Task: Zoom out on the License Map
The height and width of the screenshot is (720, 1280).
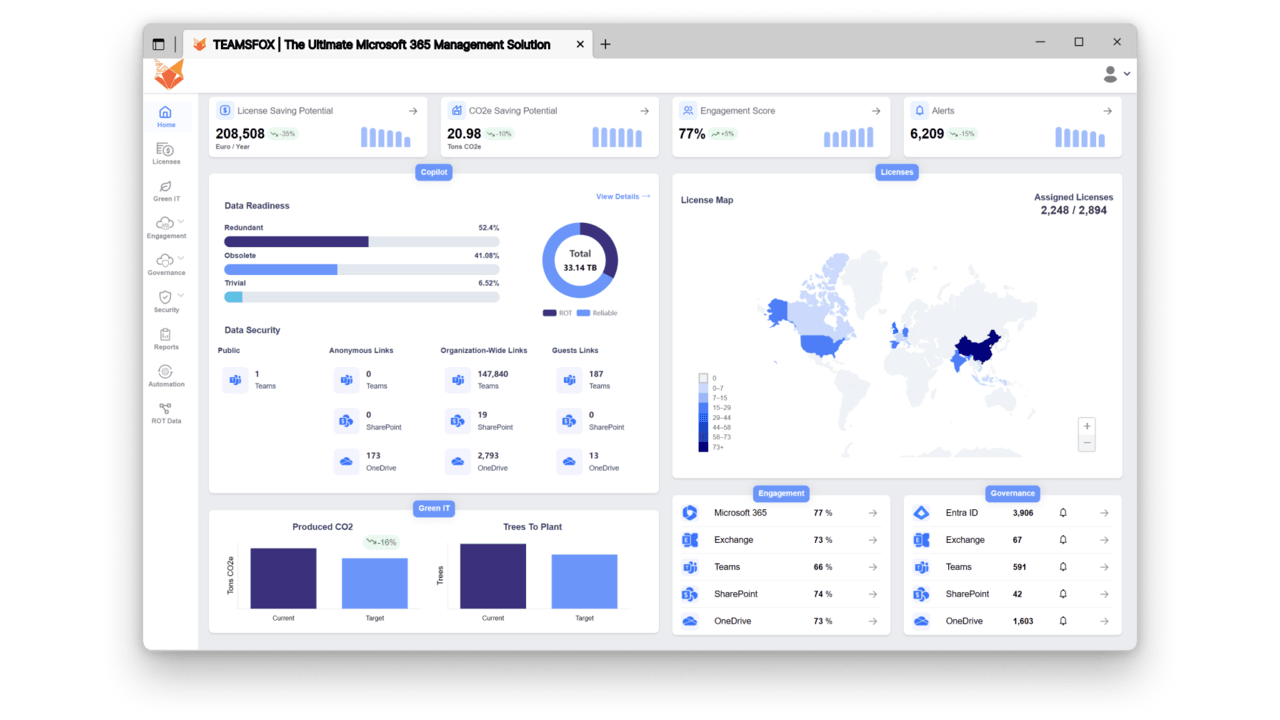Action: click(1087, 443)
